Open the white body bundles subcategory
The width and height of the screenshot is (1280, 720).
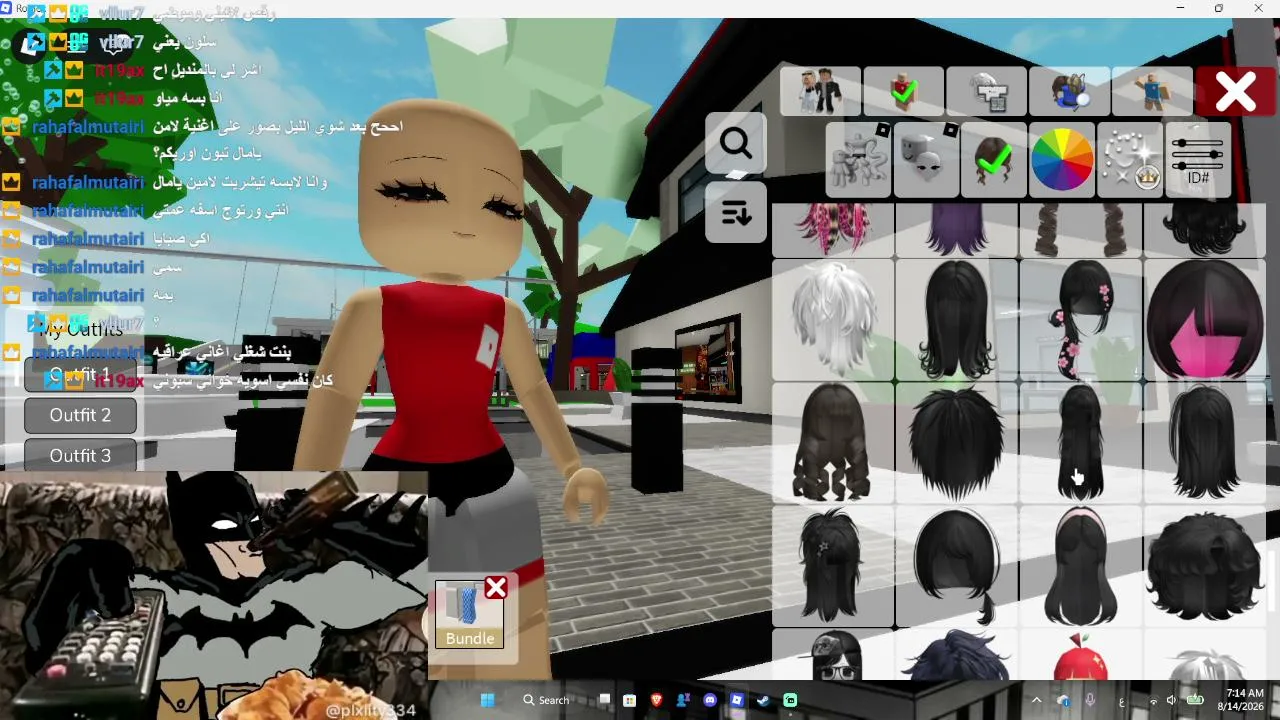tap(858, 159)
